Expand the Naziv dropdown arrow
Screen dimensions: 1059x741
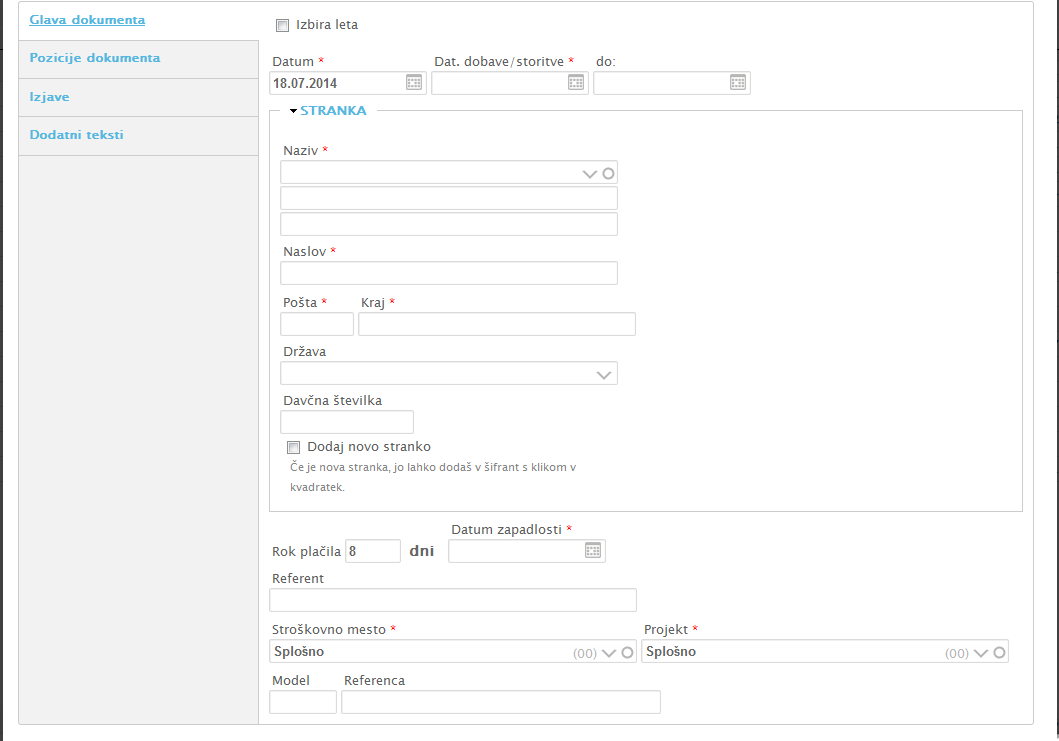590,173
